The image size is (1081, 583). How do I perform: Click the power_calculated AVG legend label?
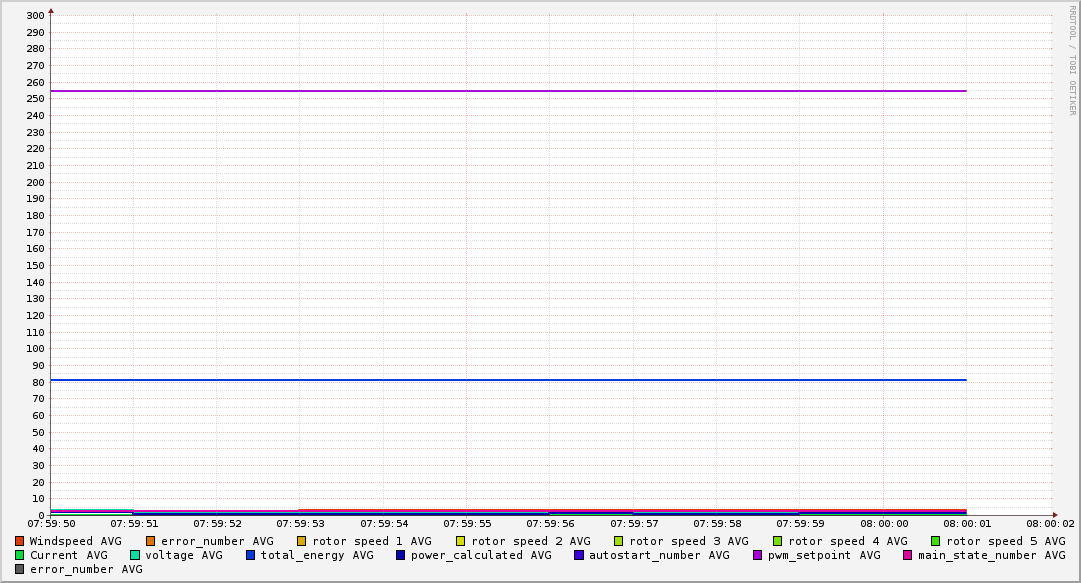(x=480, y=555)
